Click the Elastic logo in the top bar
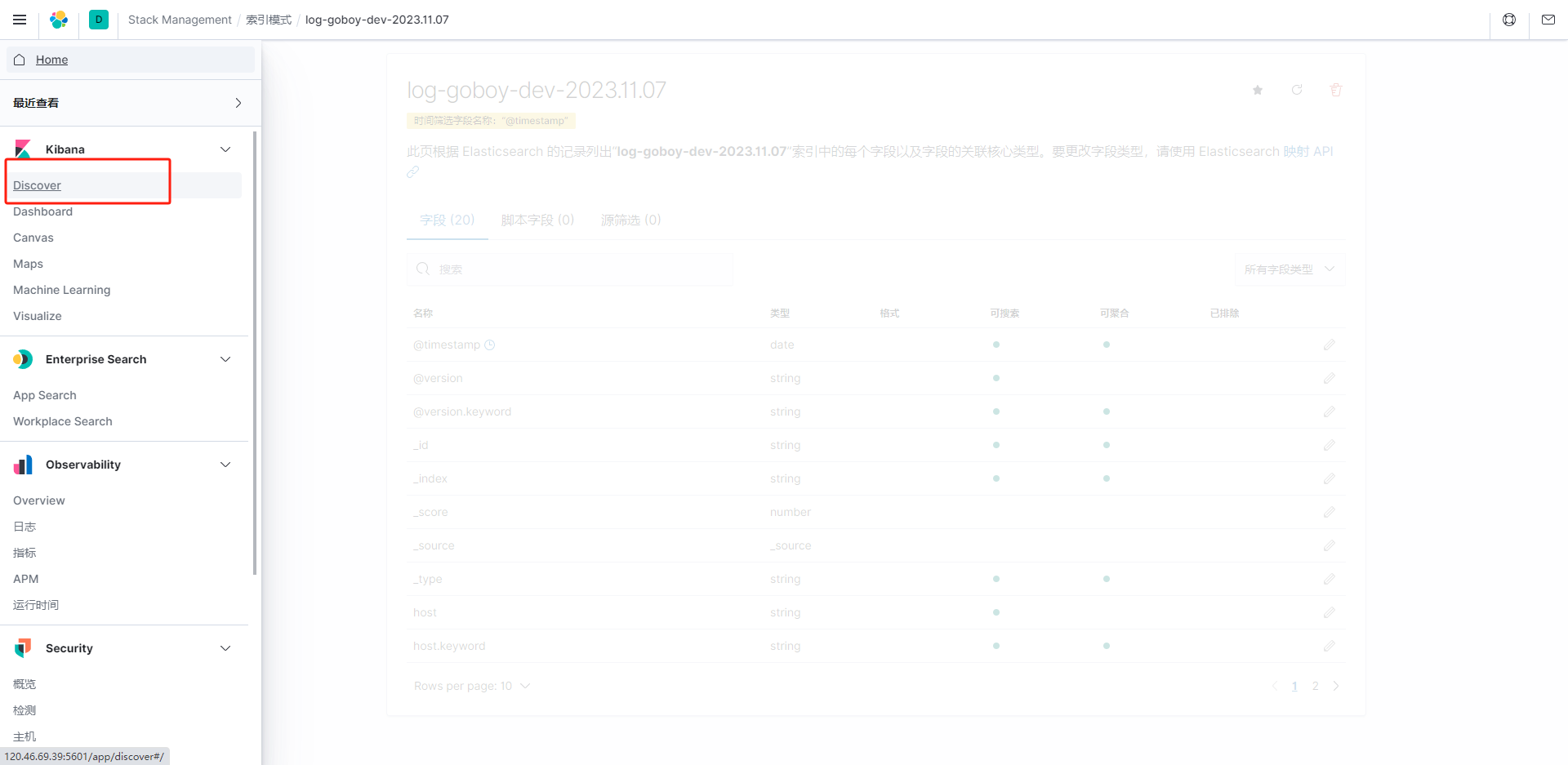The height and width of the screenshot is (765, 1568). pyautogui.click(x=58, y=20)
